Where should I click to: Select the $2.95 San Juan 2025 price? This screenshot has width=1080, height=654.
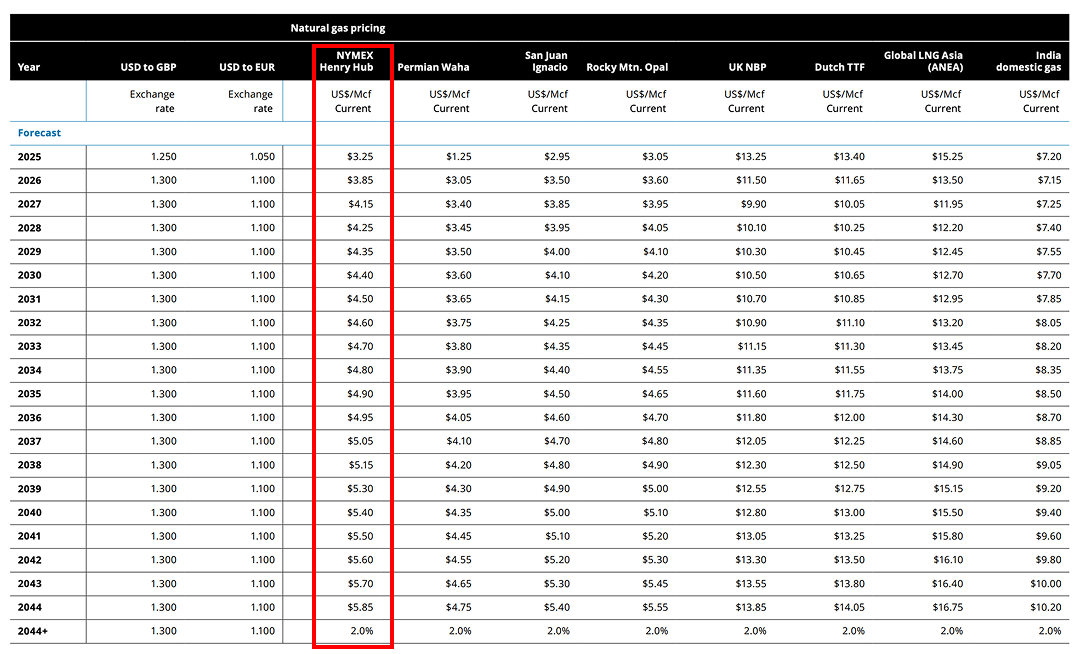pyautogui.click(x=557, y=157)
